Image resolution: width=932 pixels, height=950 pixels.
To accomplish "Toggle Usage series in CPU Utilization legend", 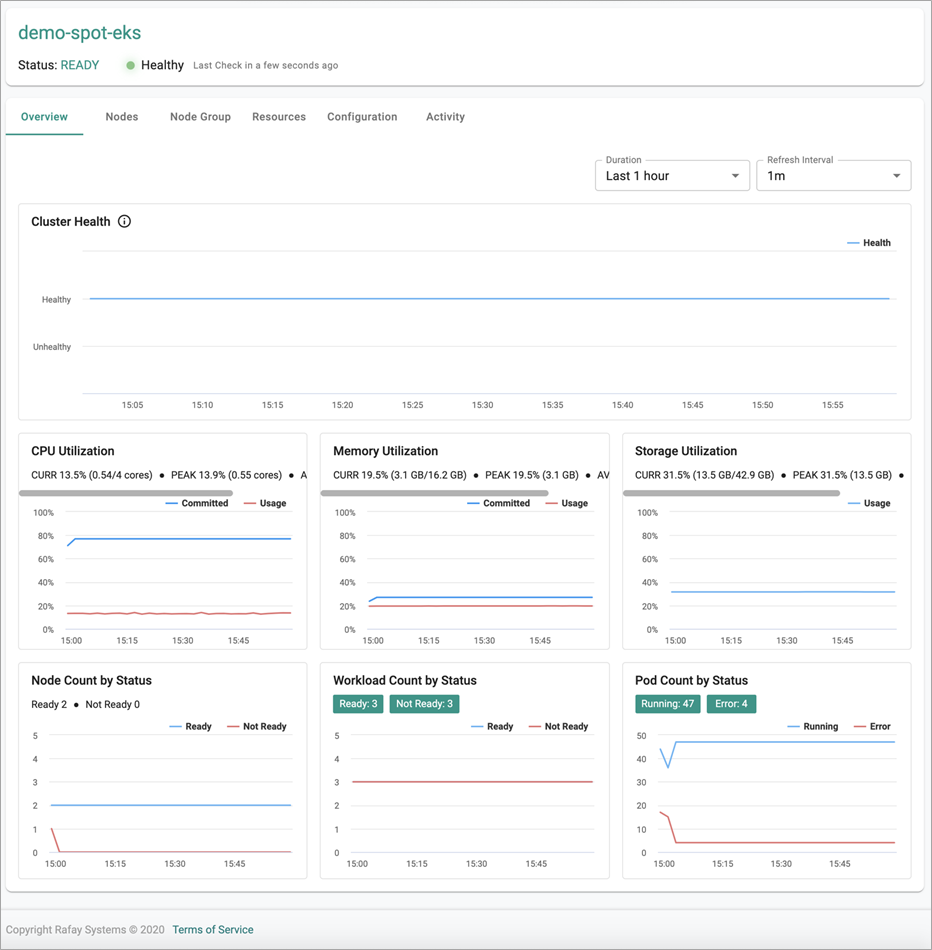I will (265, 503).
